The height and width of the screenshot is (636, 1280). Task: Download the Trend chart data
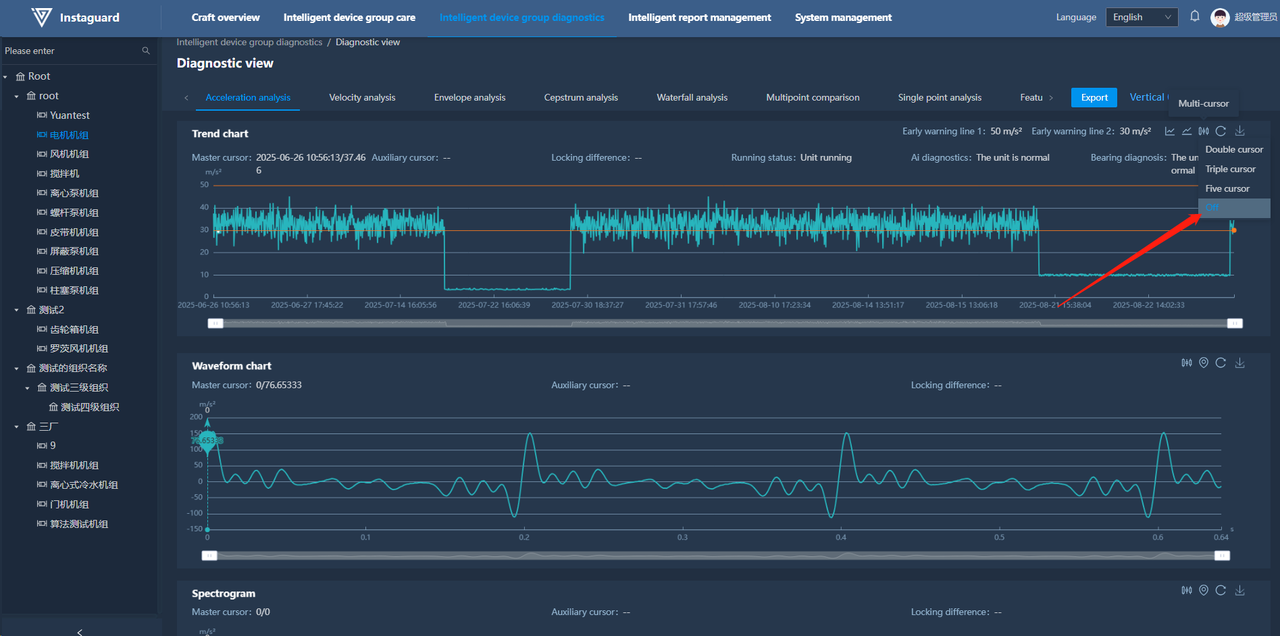click(1240, 132)
